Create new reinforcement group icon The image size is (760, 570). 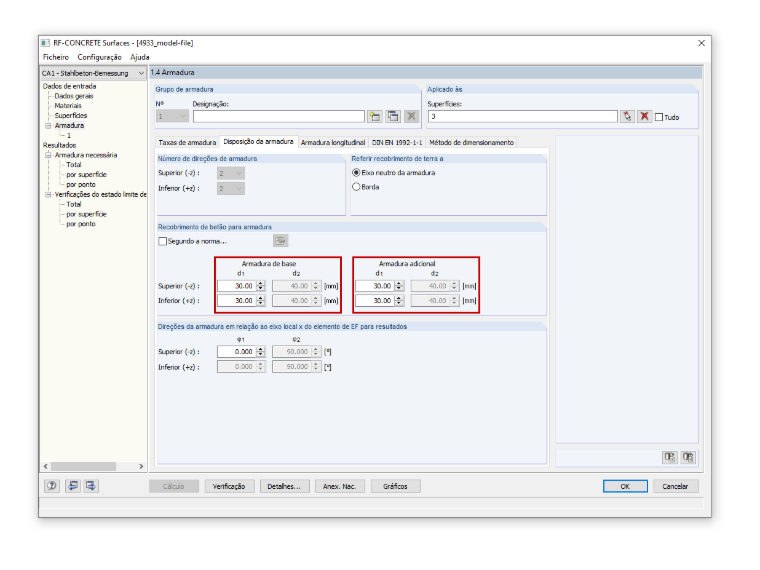(x=374, y=116)
